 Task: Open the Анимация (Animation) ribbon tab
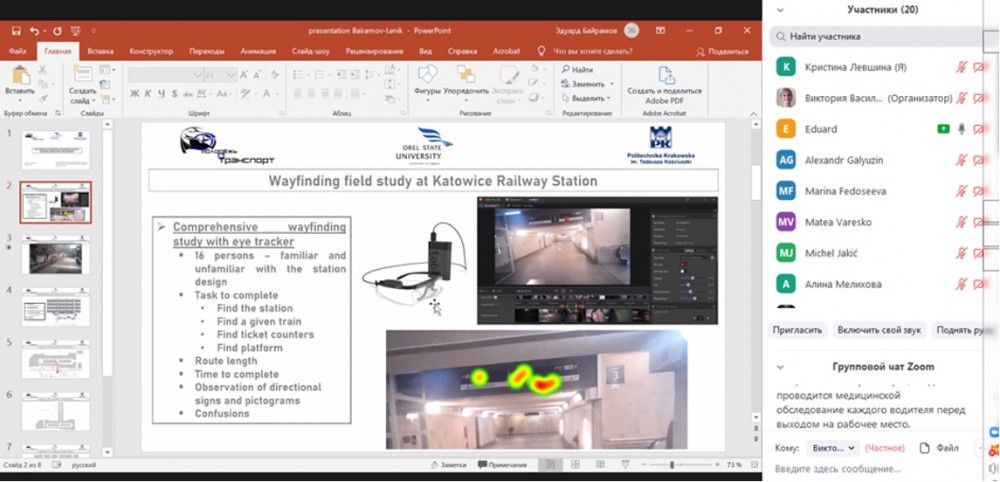coord(258,51)
